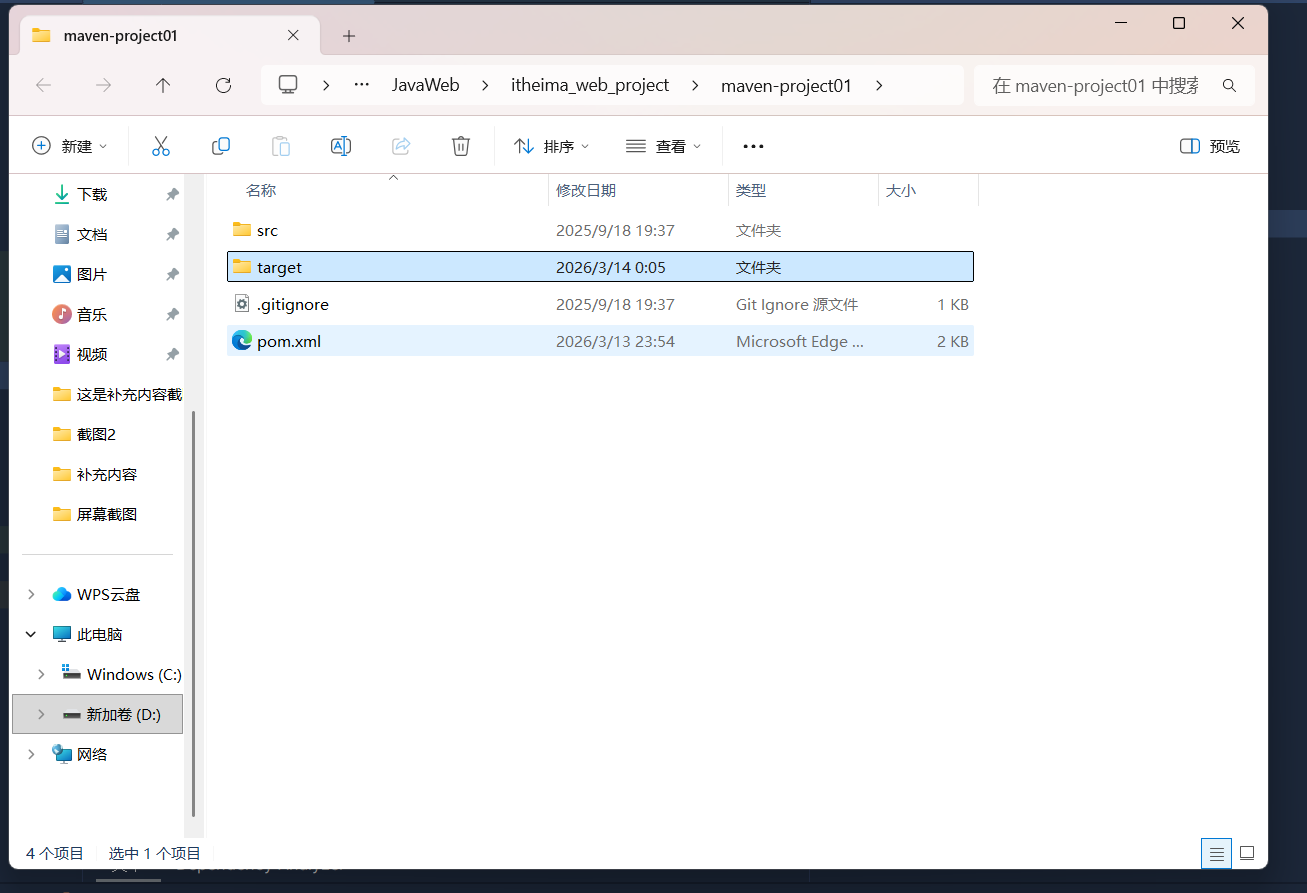Image resolution: width=1307 pixels, height=893 pixels.
Task: Click the PC monitor icon in address bar
Action: click(x=288, y=85)
